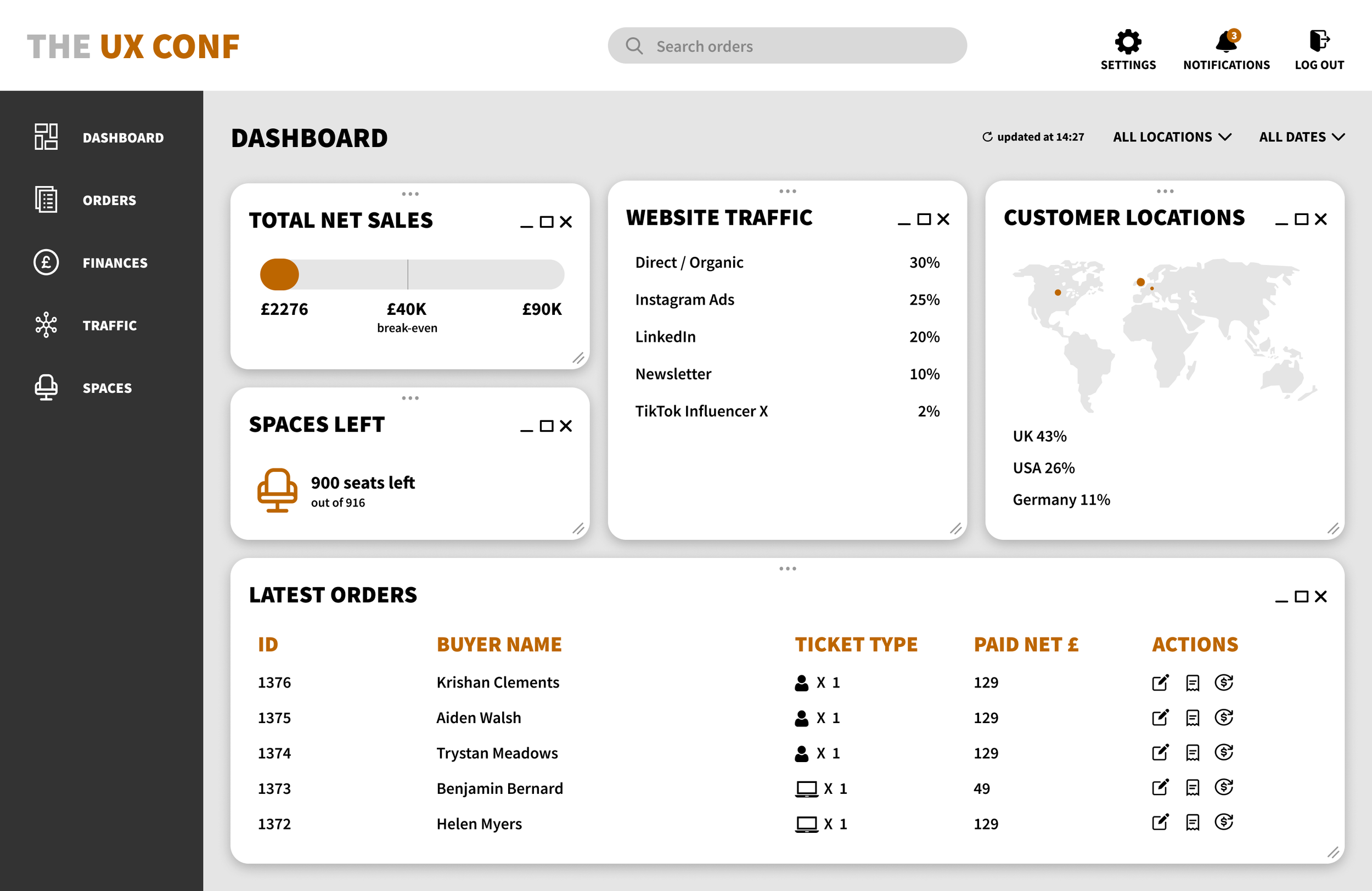Click the total net sales progress bar

(412, 274)
